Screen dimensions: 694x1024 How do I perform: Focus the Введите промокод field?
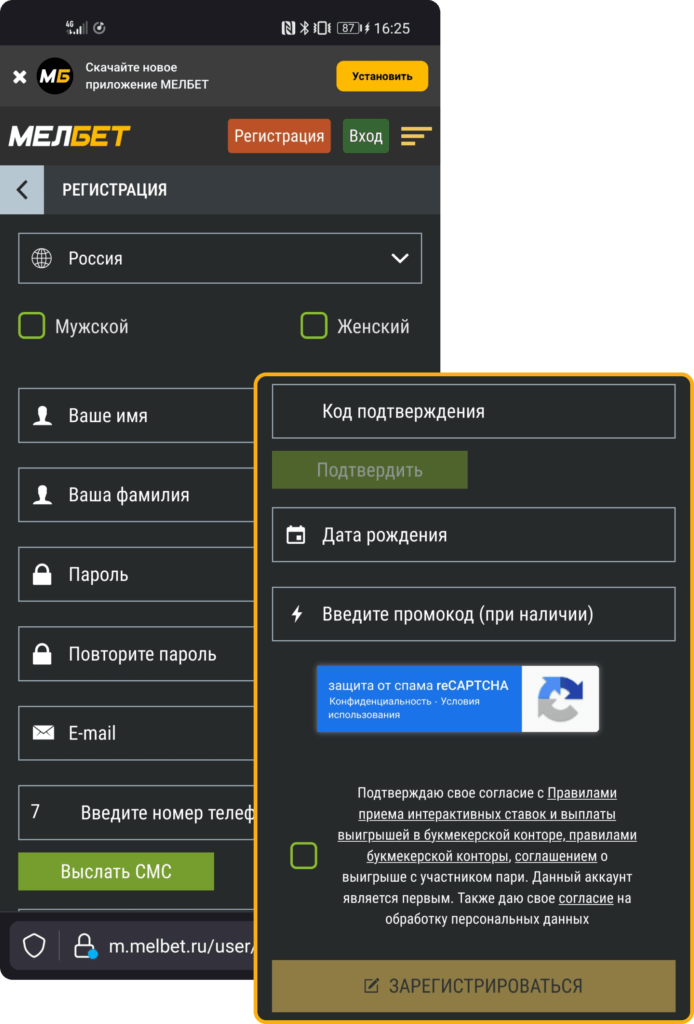(473, 614)
